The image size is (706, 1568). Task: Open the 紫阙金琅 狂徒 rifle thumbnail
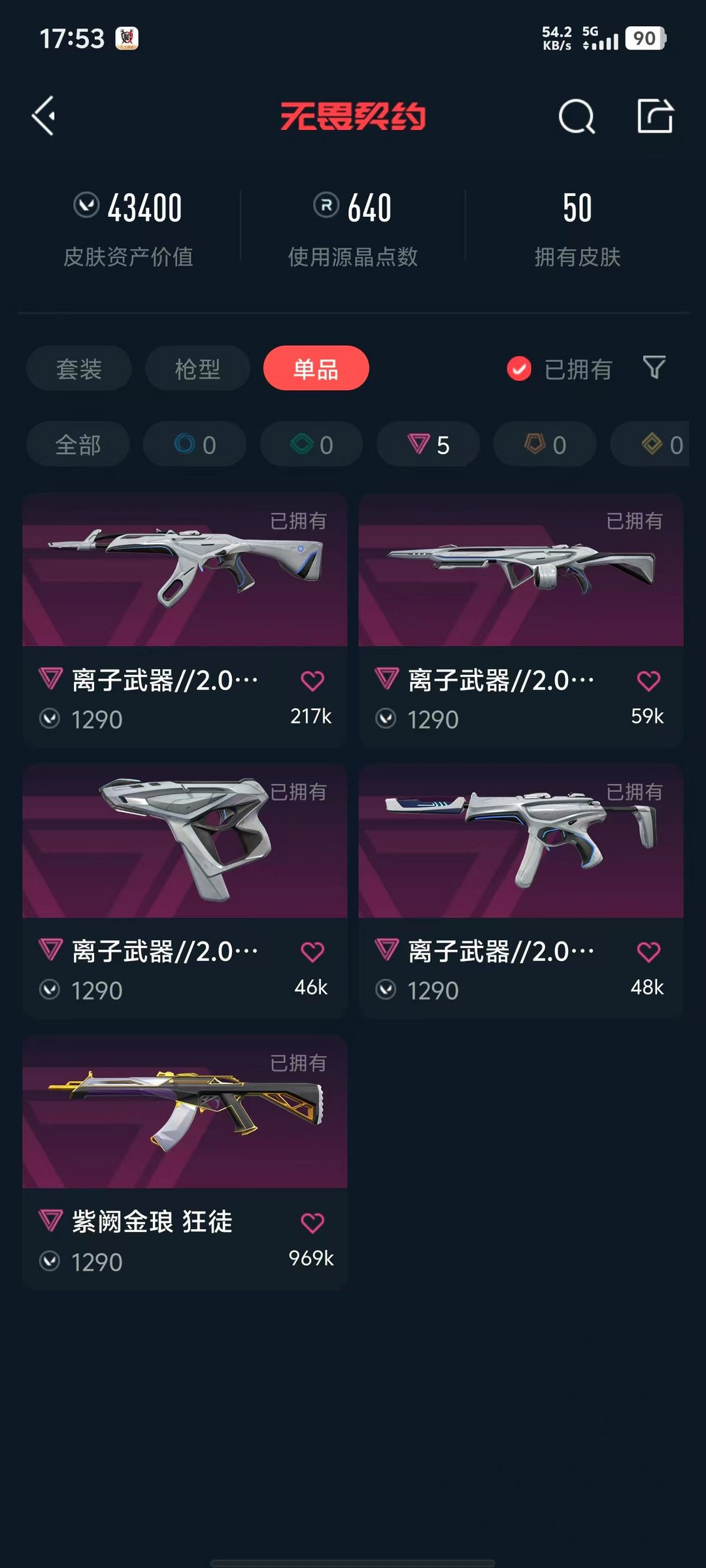point(185,1112)
